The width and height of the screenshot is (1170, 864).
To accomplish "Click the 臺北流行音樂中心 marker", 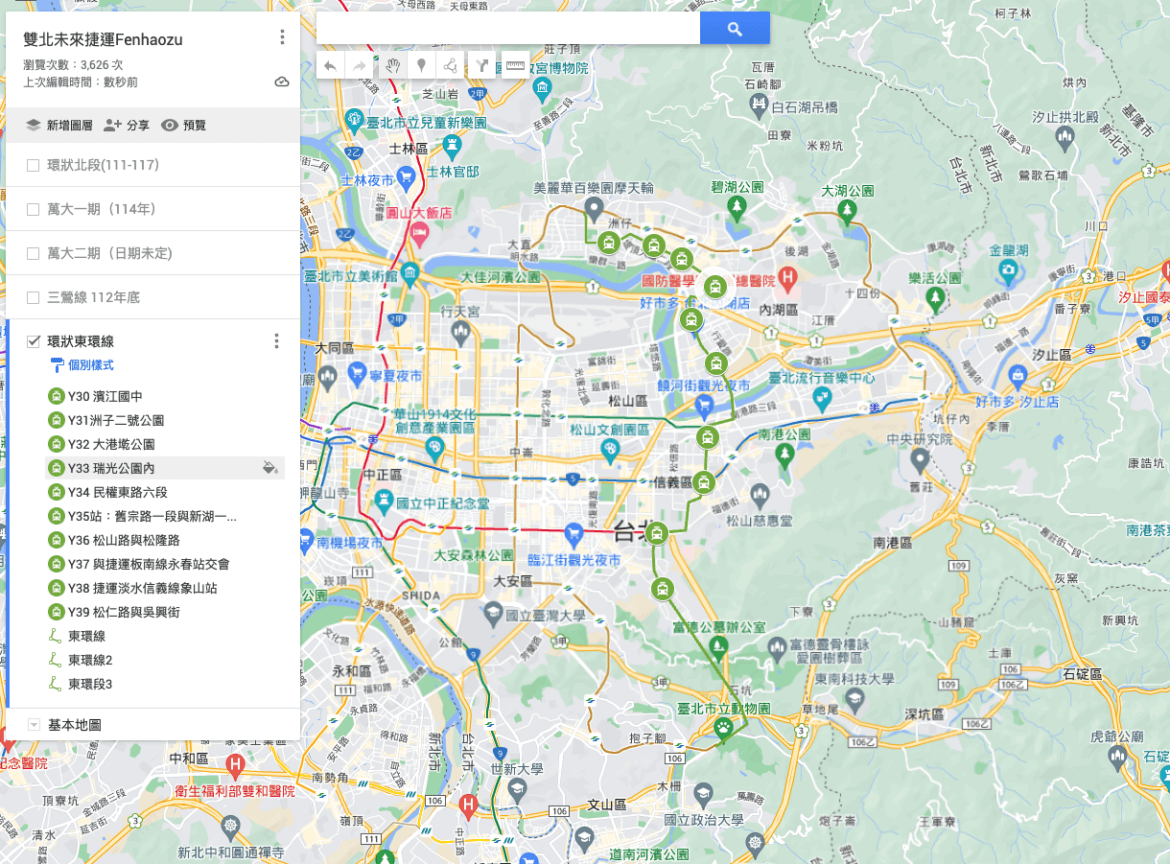I will [822, 399].
